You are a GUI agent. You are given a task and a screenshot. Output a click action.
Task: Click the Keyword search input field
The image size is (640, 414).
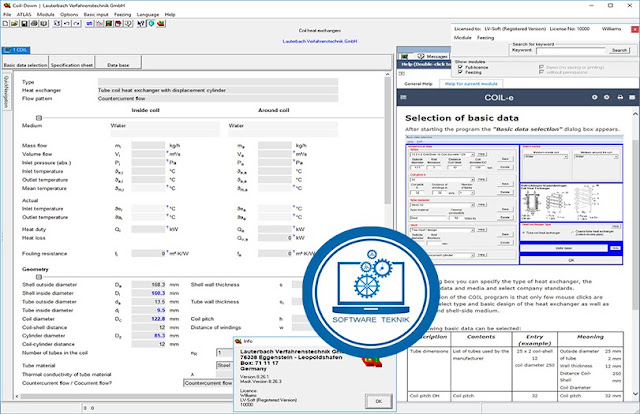click(x=571, y=51)
